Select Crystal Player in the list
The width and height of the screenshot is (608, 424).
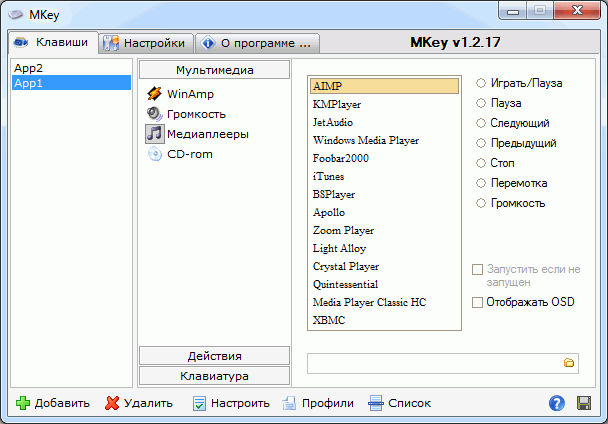coord(384,266)
